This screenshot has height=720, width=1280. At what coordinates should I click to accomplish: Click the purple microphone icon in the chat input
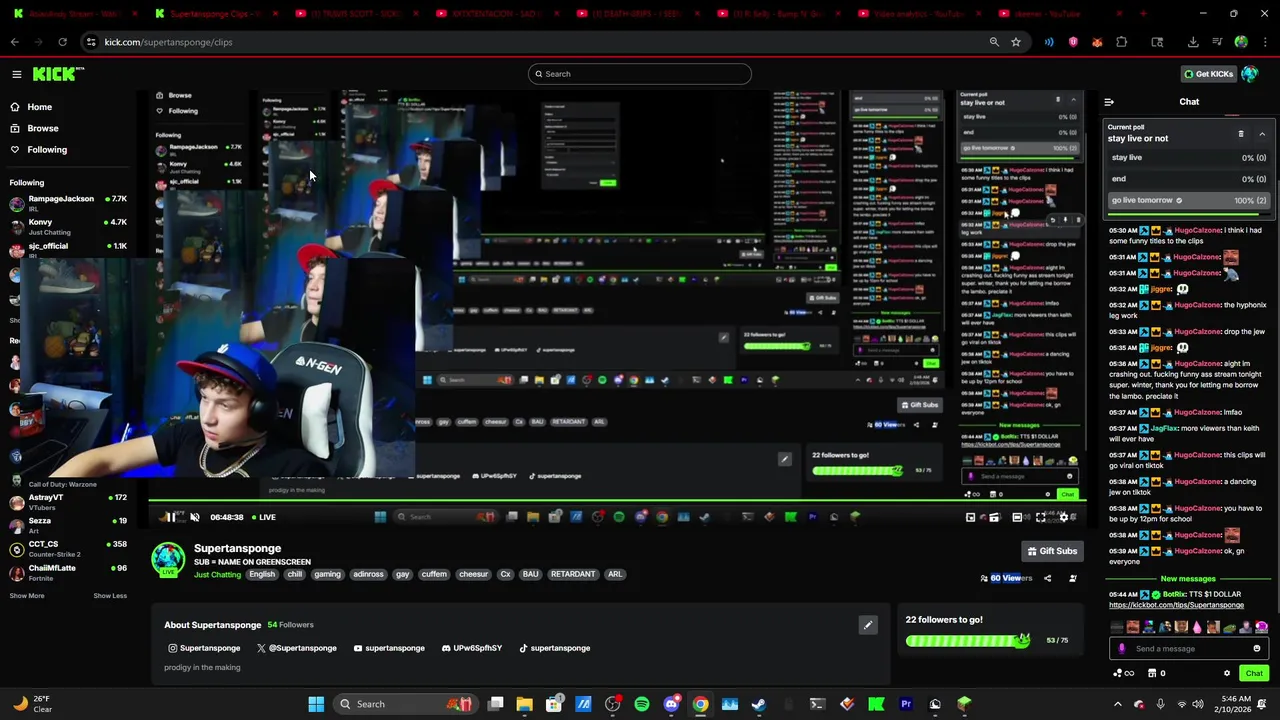pos(1121,649)
